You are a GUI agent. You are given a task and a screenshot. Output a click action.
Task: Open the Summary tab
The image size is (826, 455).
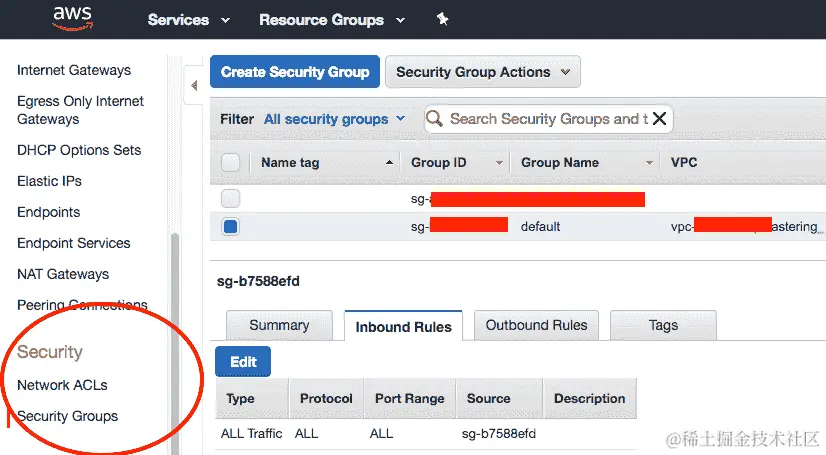(279, 325)
